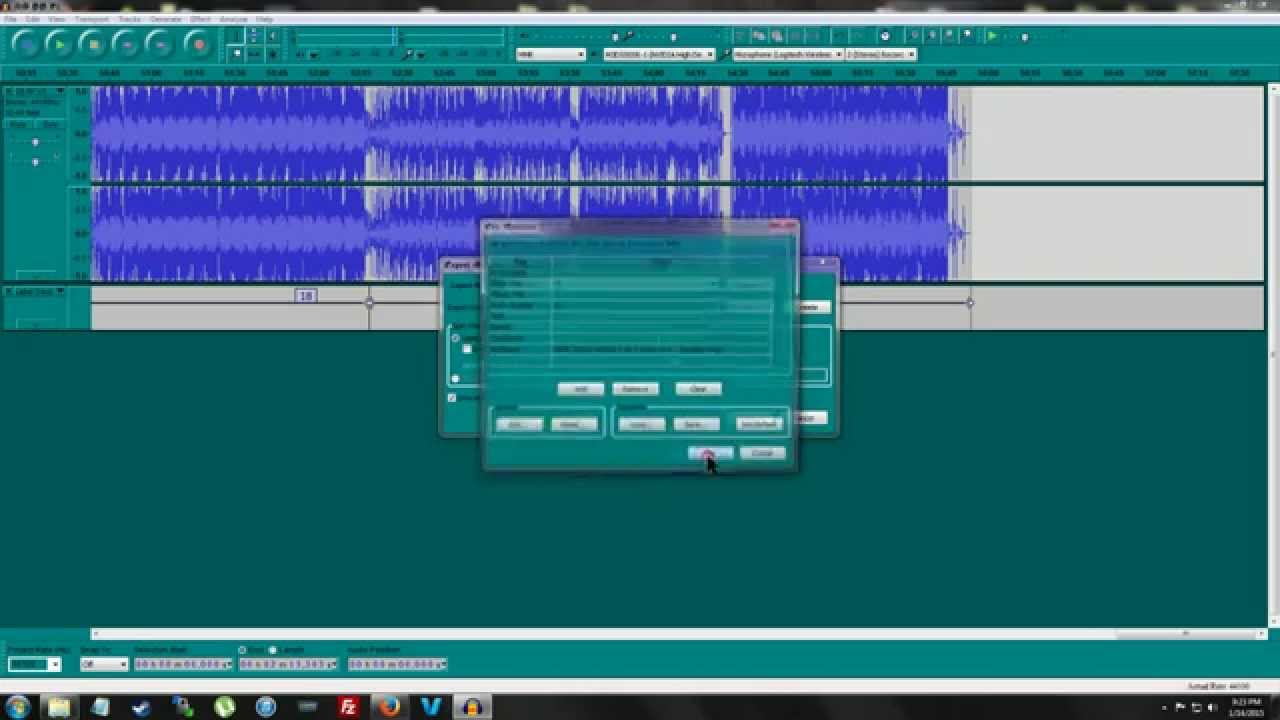
Task: Select the End radio button
Action: (242, 650)
